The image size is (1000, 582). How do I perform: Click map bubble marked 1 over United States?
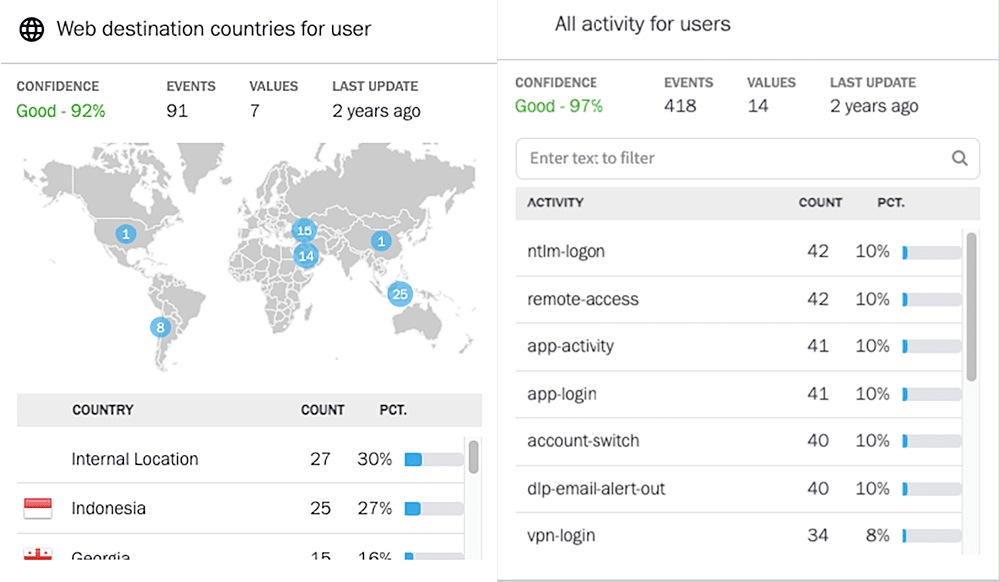(x=126, y=234)
